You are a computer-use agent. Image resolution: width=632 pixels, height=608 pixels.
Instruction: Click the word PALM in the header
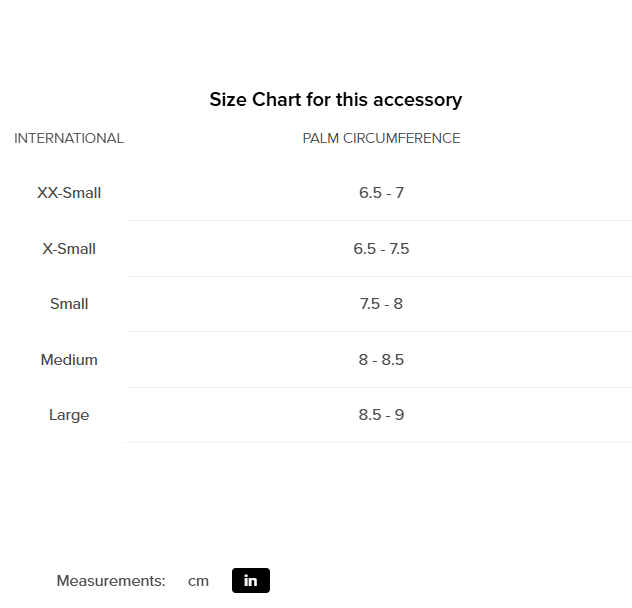click(x=321, y=139)
